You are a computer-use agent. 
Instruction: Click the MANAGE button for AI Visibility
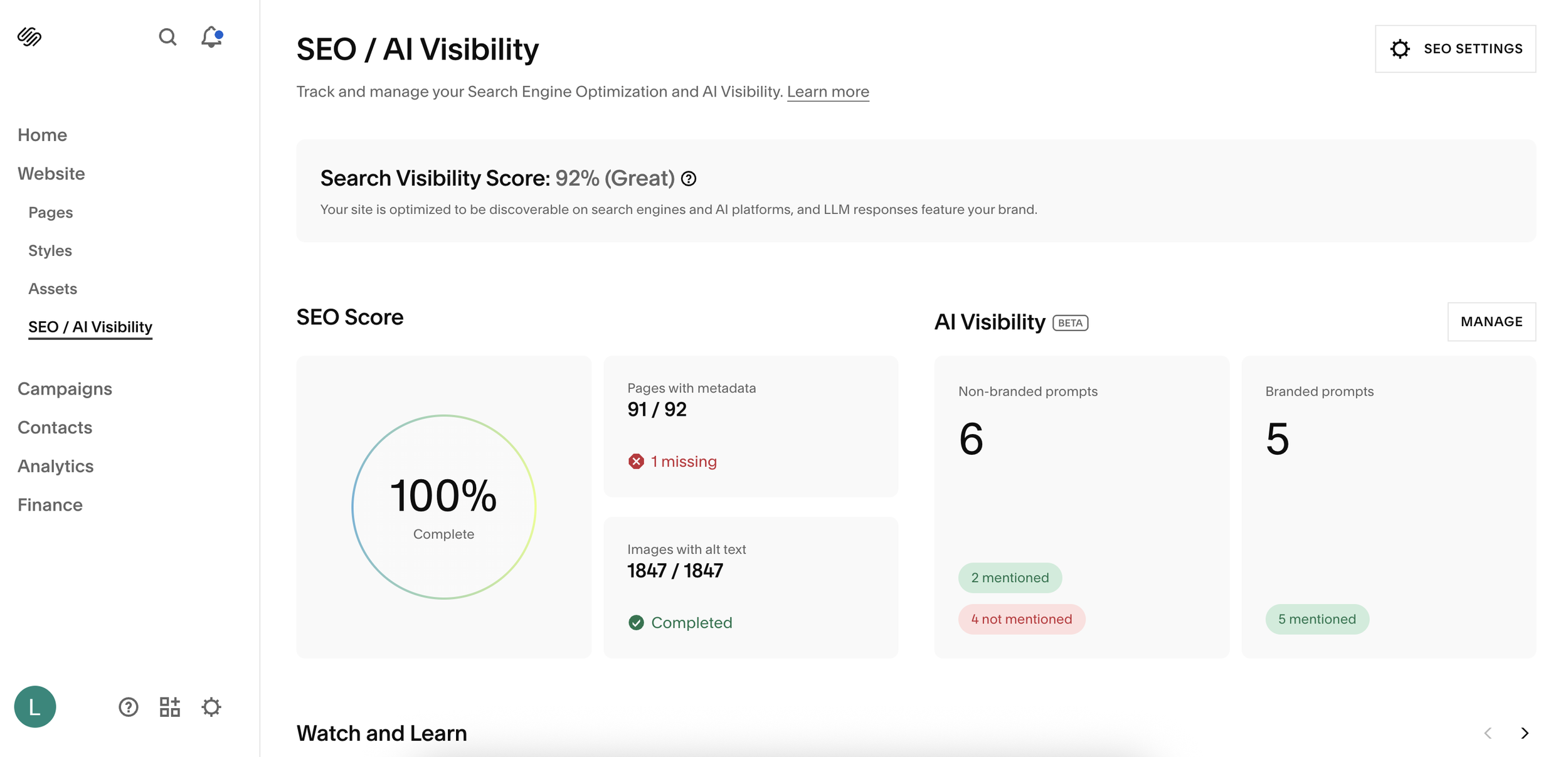(1491, 321)
